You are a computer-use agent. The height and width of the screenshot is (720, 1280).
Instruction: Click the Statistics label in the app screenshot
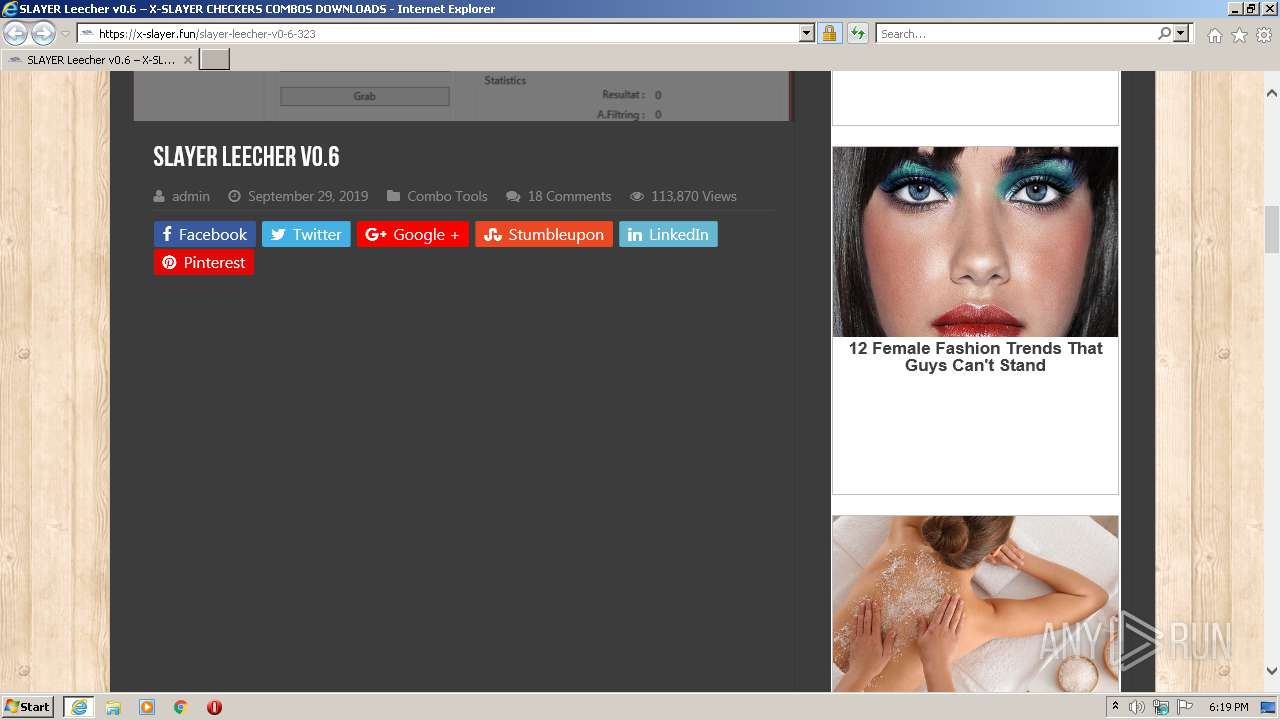point(505,80)
